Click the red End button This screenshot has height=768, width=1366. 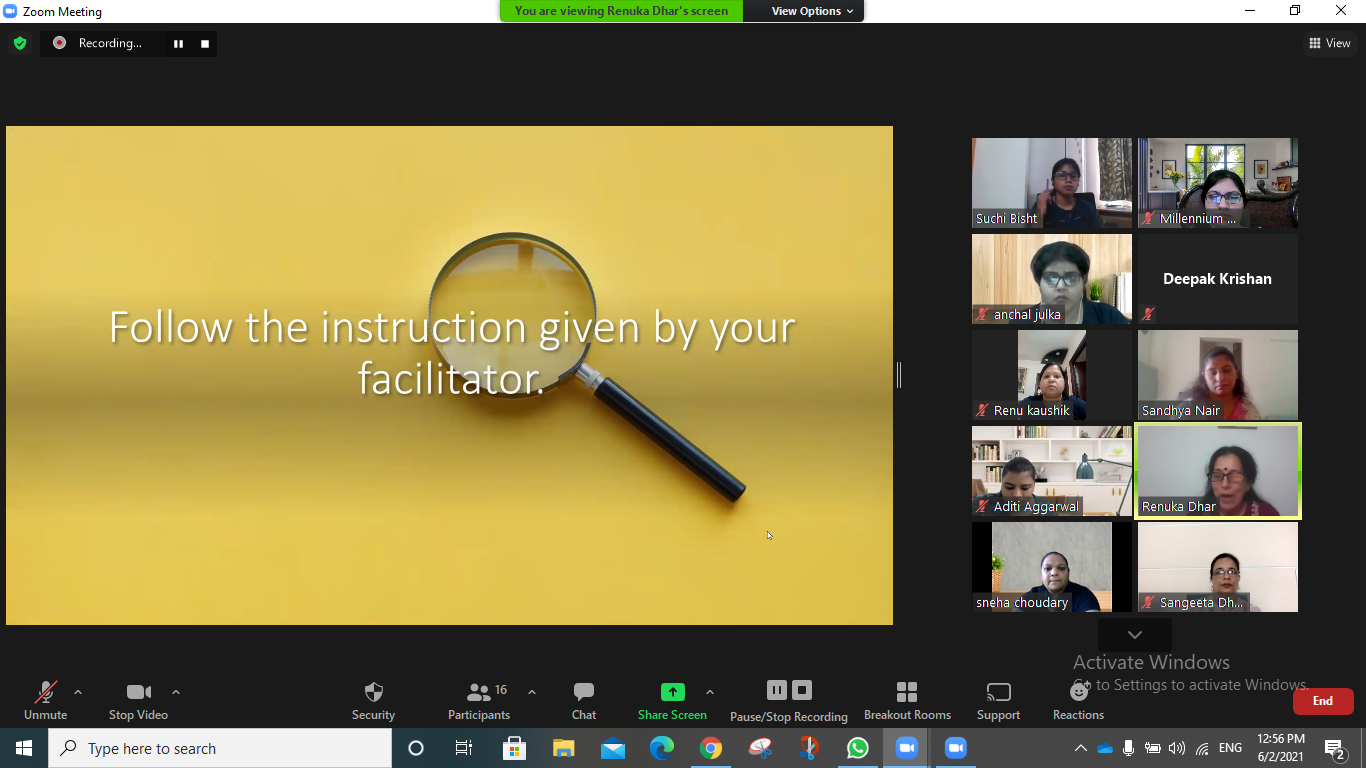[1323, 701]
